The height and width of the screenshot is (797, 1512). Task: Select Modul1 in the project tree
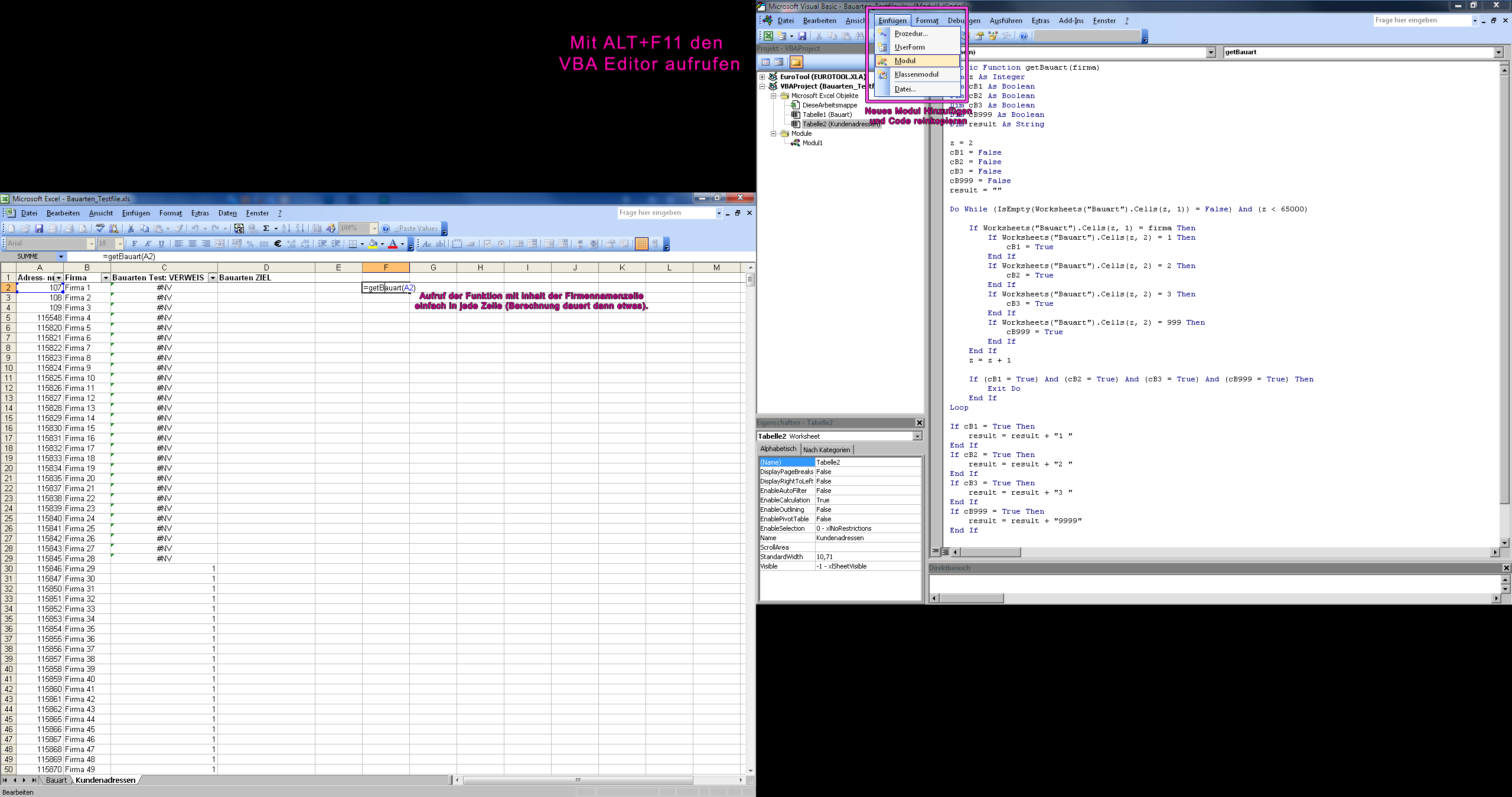pos(812,143)
